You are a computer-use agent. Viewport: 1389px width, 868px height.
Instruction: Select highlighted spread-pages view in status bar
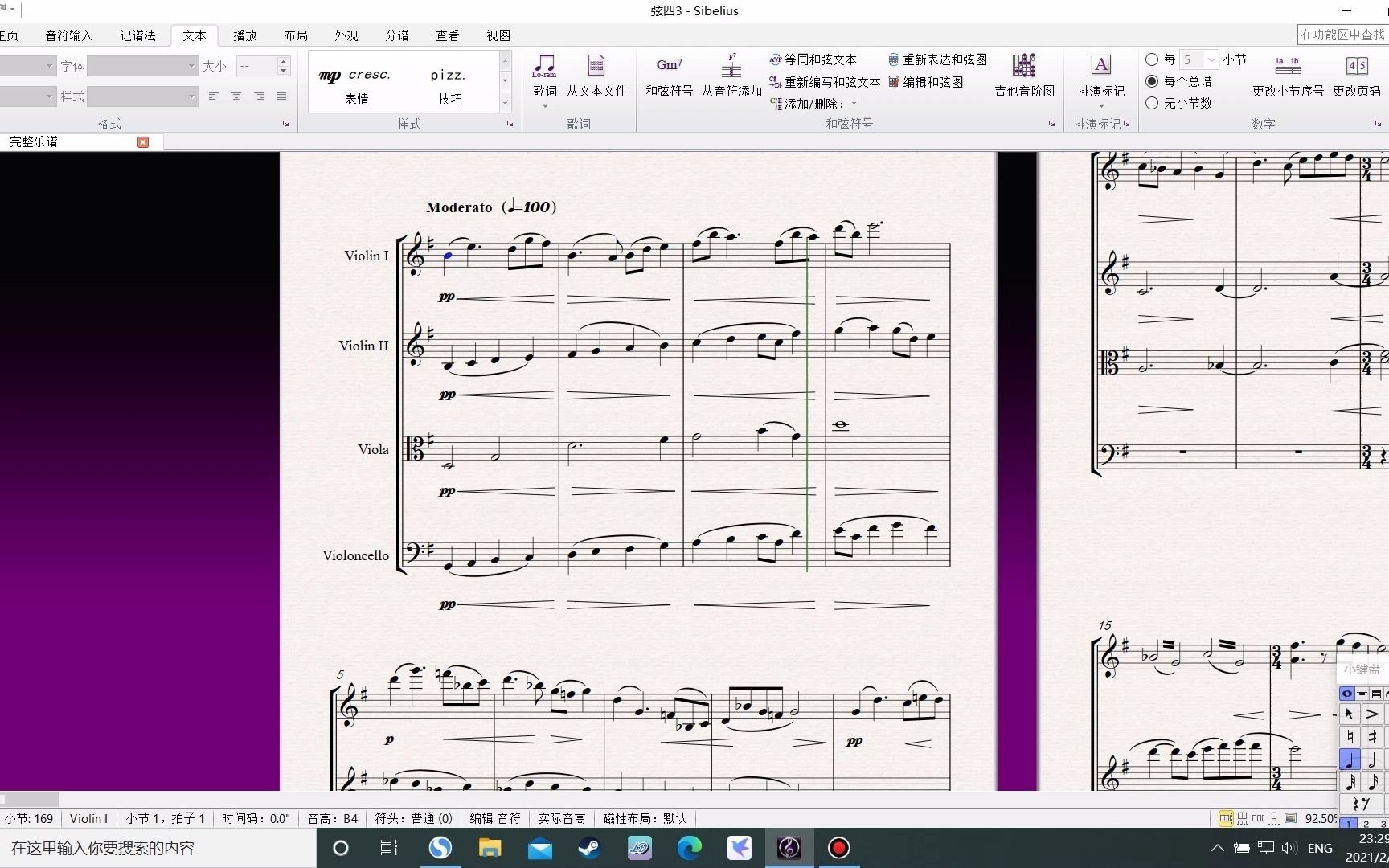coord(1226,818)
